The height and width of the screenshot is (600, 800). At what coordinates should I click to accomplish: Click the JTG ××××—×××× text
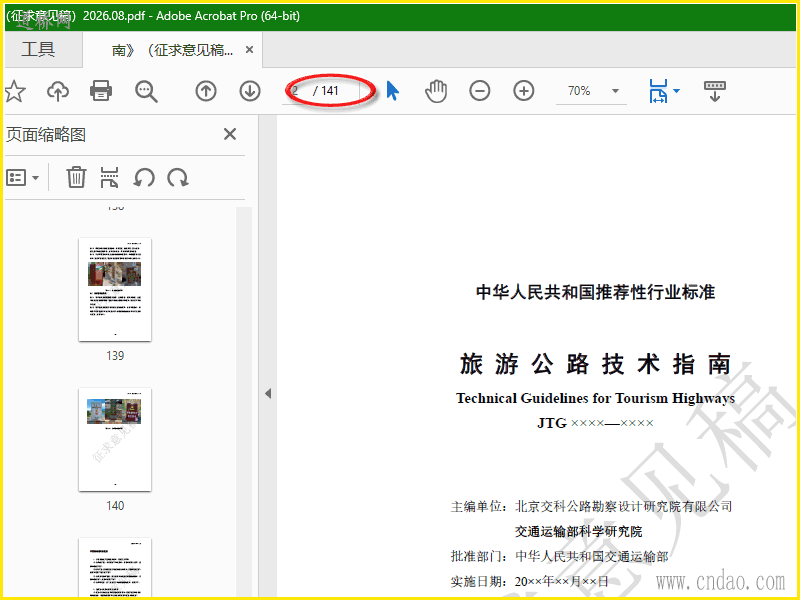tap(595, 423)
